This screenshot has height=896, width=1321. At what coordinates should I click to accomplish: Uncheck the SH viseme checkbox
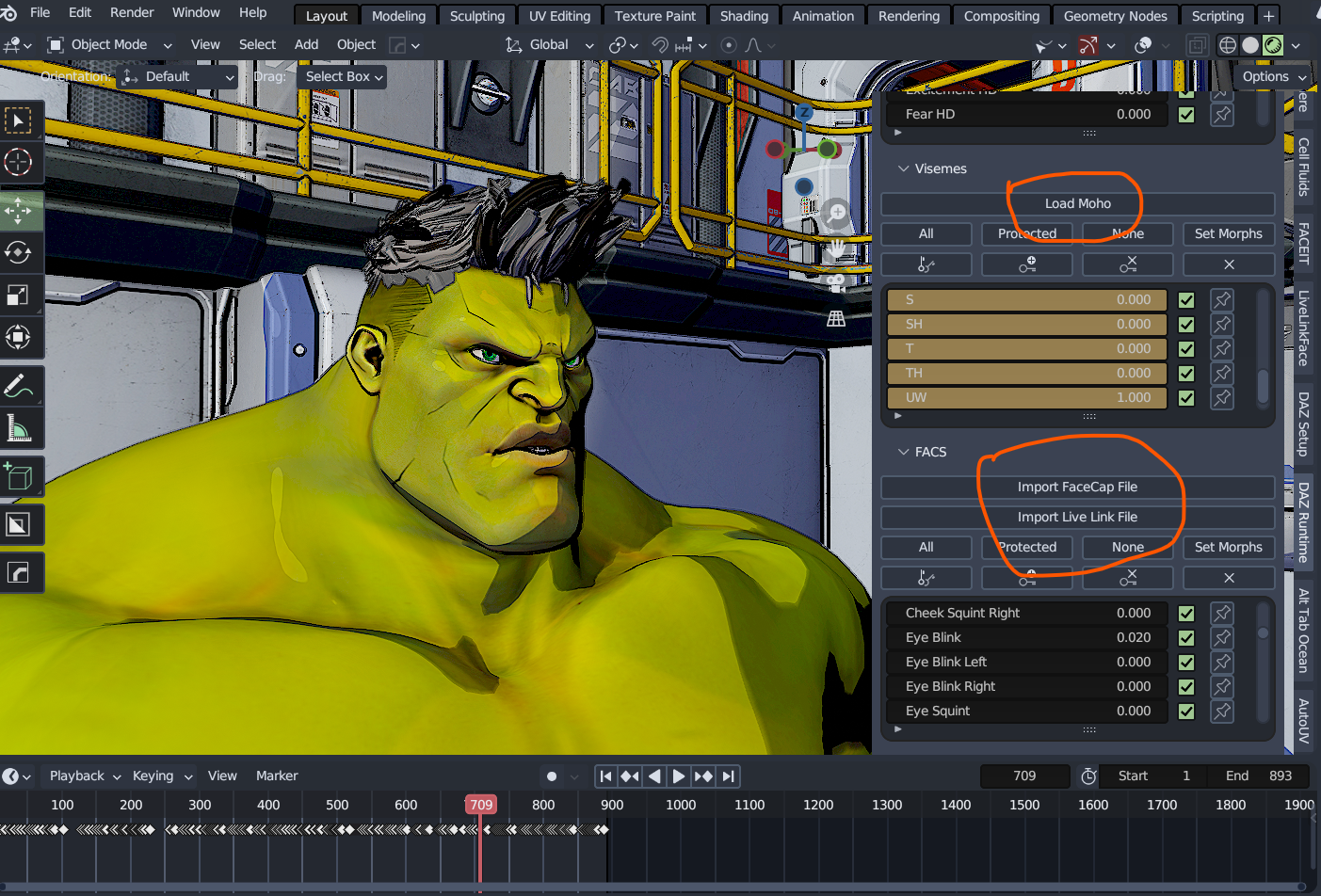(1186, 325)
